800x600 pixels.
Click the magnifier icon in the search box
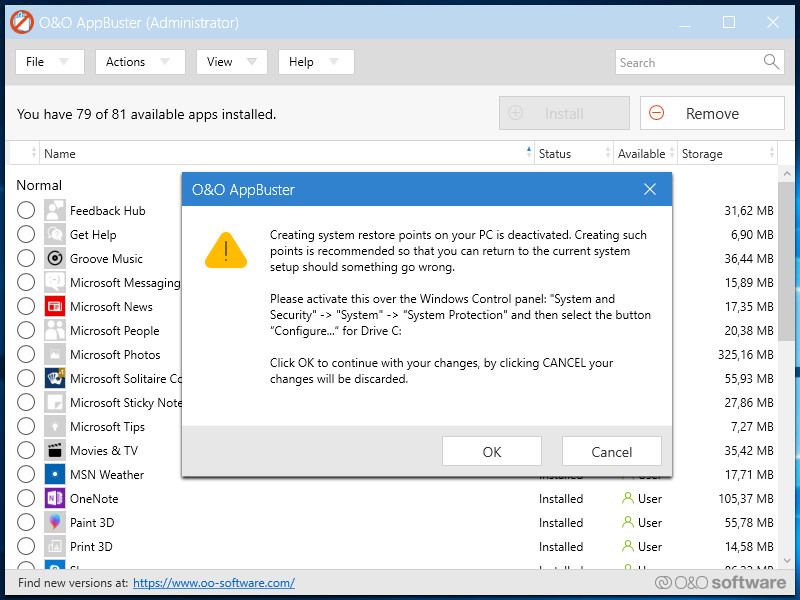click(771, 62)
